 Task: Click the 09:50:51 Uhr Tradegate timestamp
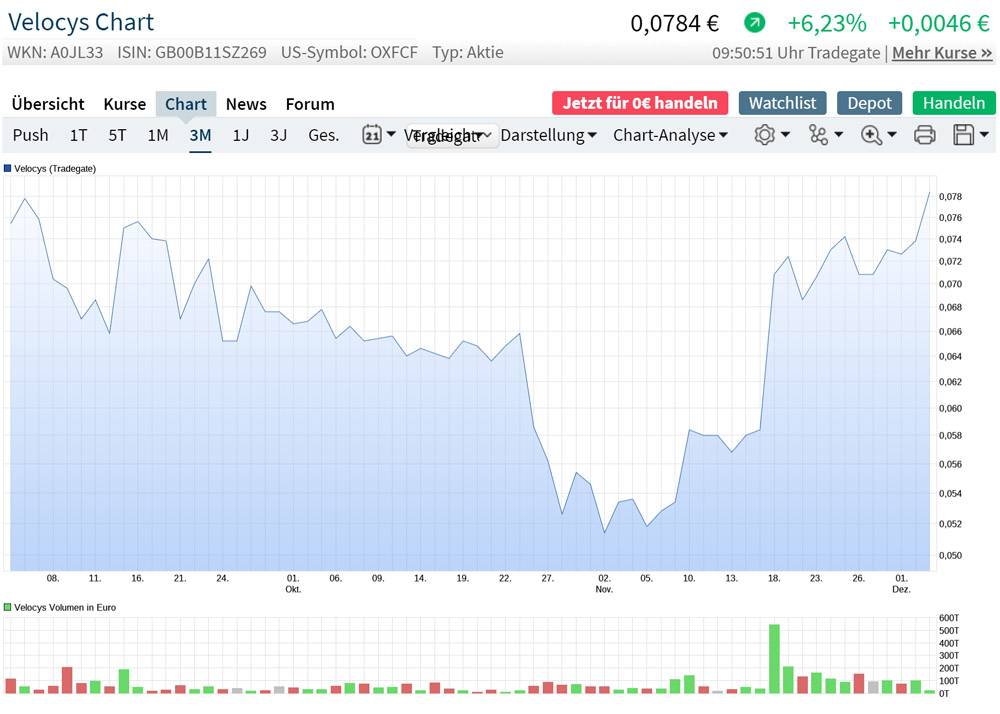(x=796, y=53)
